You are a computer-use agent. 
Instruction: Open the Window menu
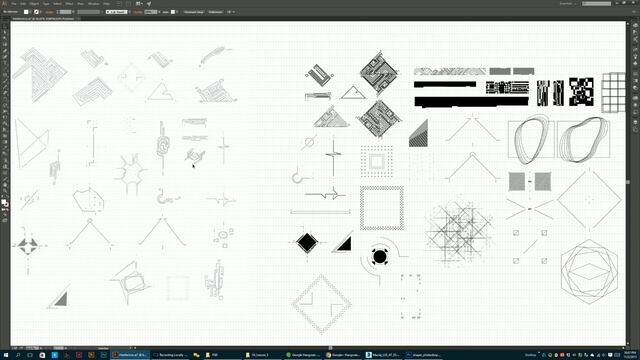pos(93,4)
